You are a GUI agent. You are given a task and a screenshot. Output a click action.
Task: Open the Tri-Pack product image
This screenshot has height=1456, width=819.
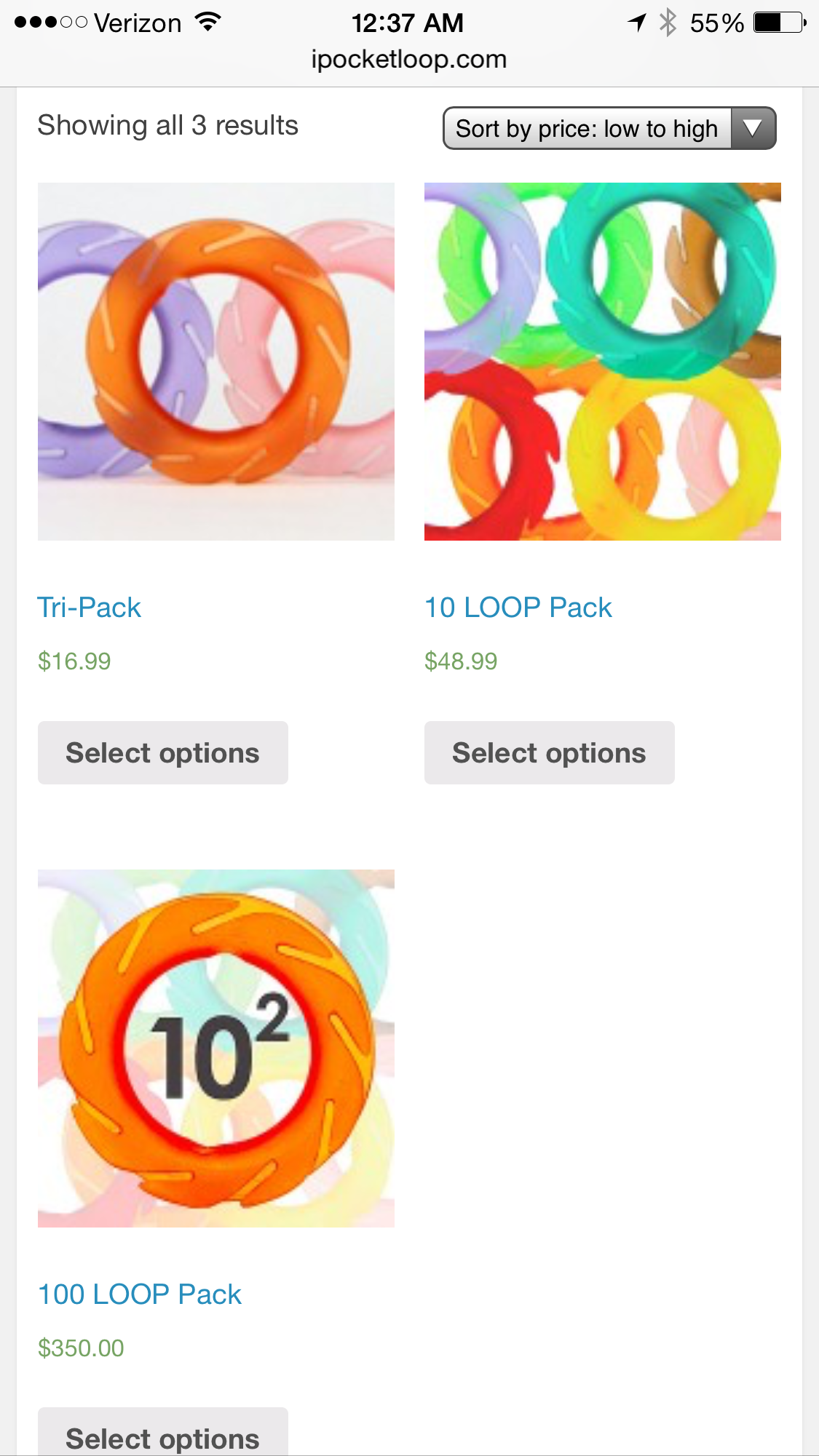tap(216, 362)
